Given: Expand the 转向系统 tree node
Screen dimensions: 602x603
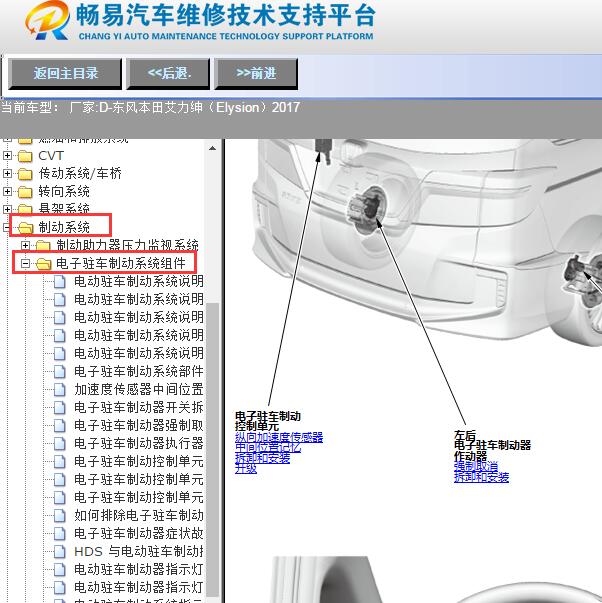Looking at the screenshot, I should click(x=7, y=191).
